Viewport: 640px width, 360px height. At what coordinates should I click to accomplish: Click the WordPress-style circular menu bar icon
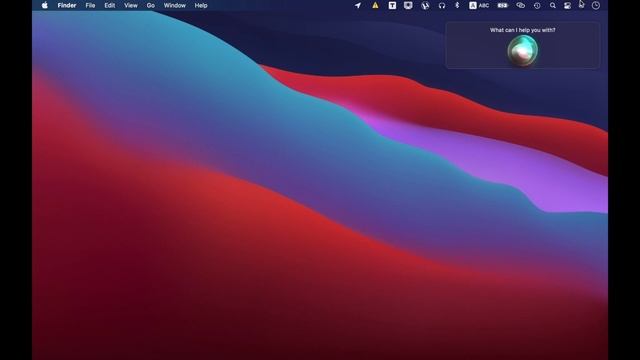pos(425,6)
